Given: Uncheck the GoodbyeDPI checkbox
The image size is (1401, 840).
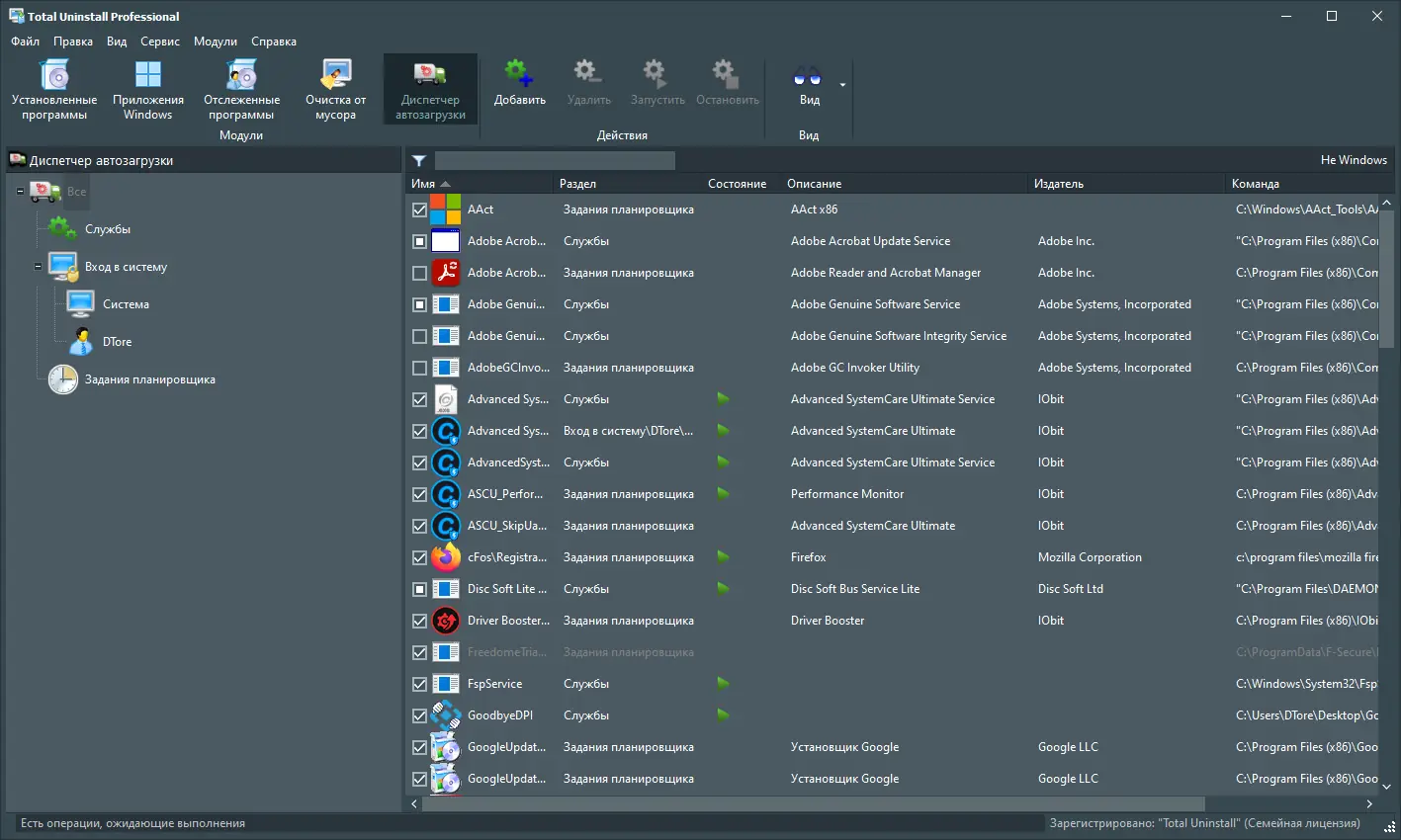Looking at the screenshot, I should pyautogui.click(x=419, y=715).
